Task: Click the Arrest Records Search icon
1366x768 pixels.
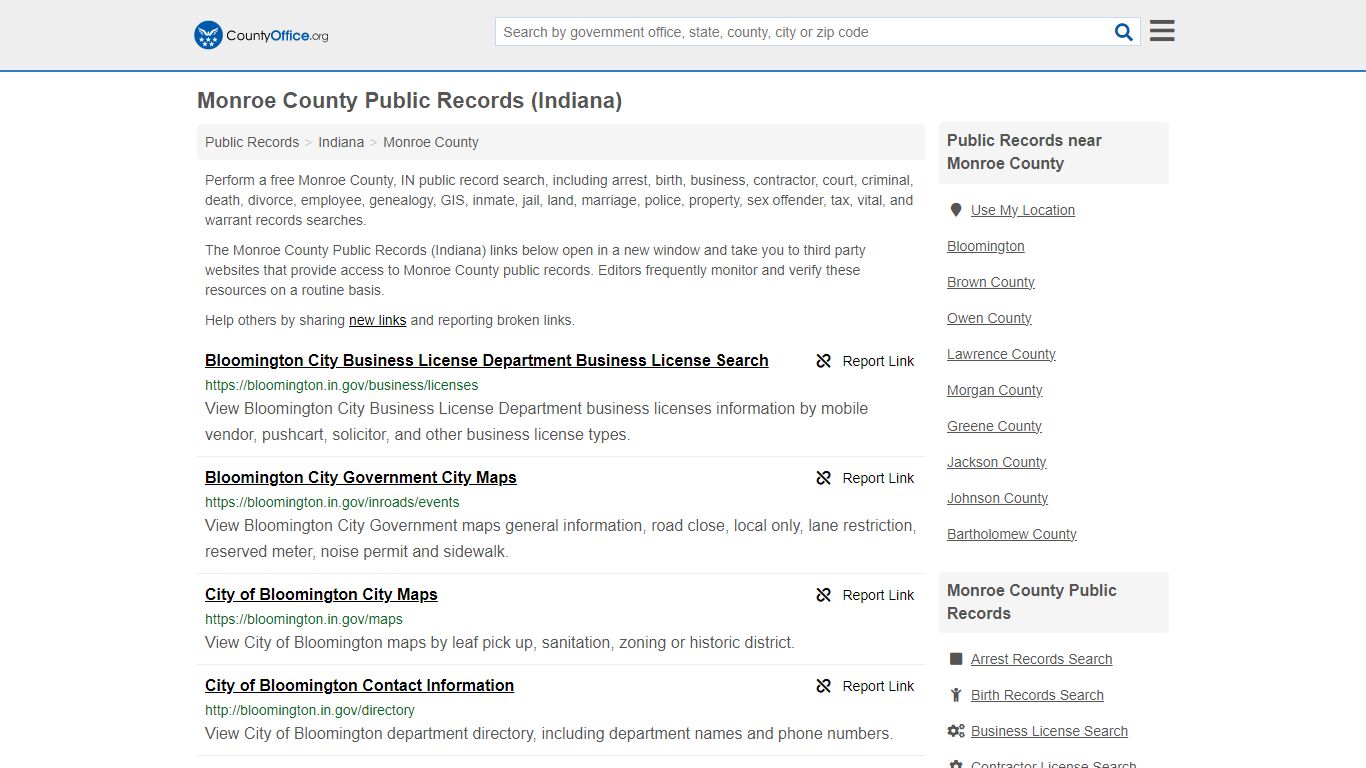Action: click(956, 659)
